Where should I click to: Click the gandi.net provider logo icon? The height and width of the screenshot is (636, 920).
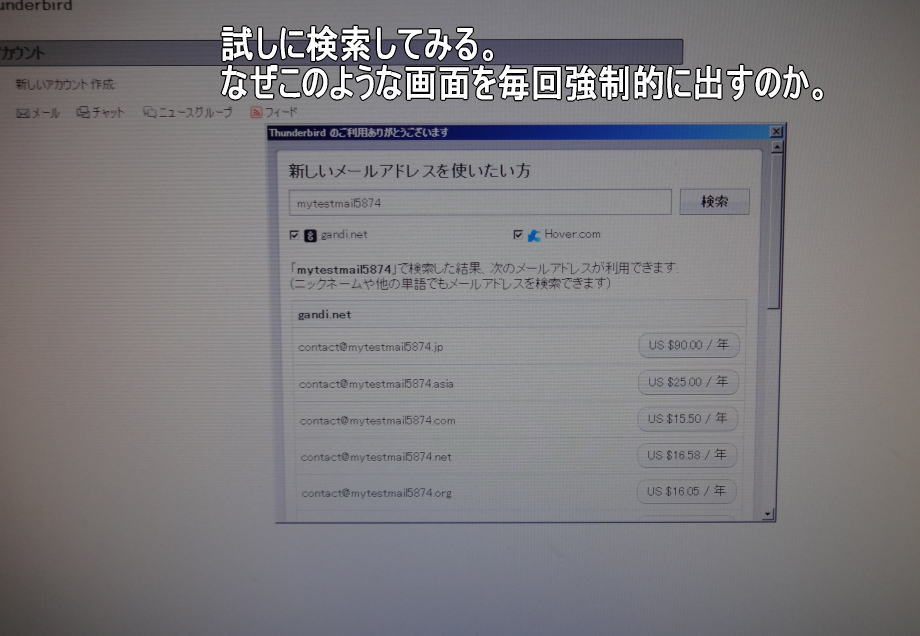310,236
